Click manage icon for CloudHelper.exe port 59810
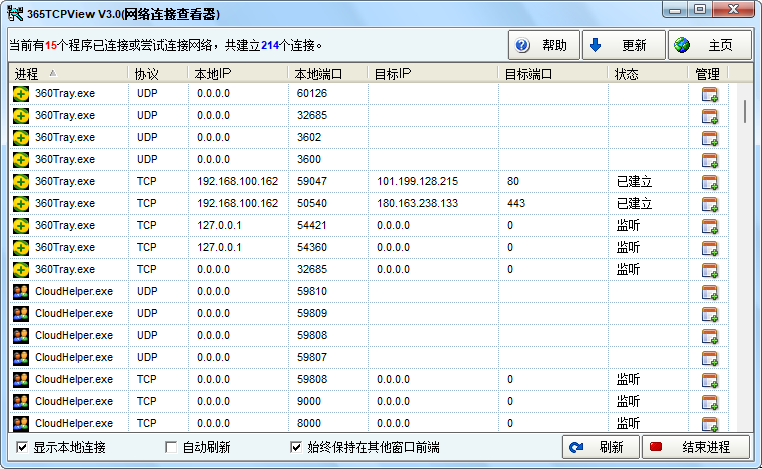Screen dimensions: 762x469 tap(710, 292)
